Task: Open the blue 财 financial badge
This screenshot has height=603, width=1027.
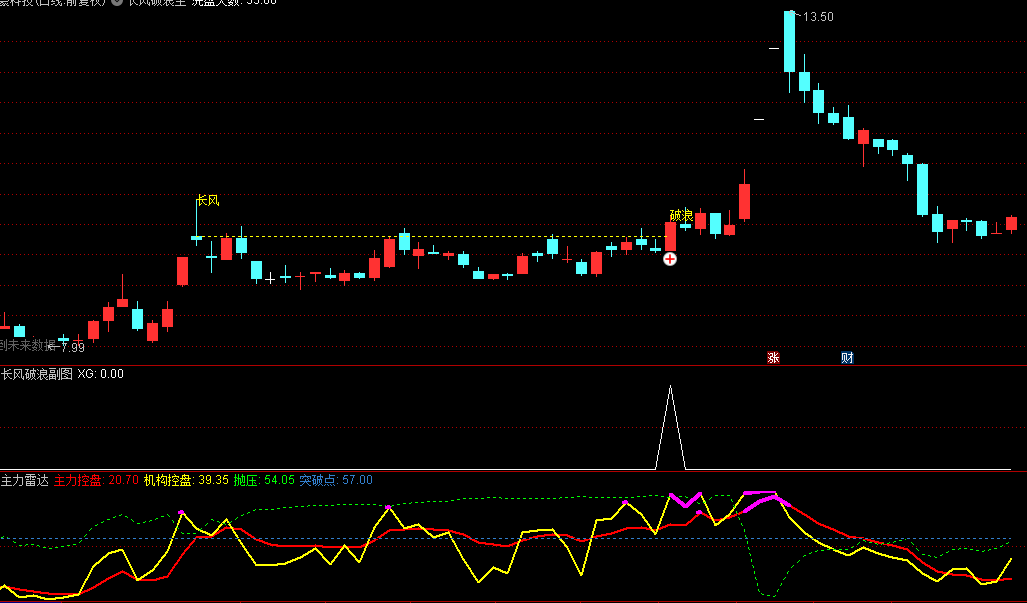Action: [x=847, y=357]
